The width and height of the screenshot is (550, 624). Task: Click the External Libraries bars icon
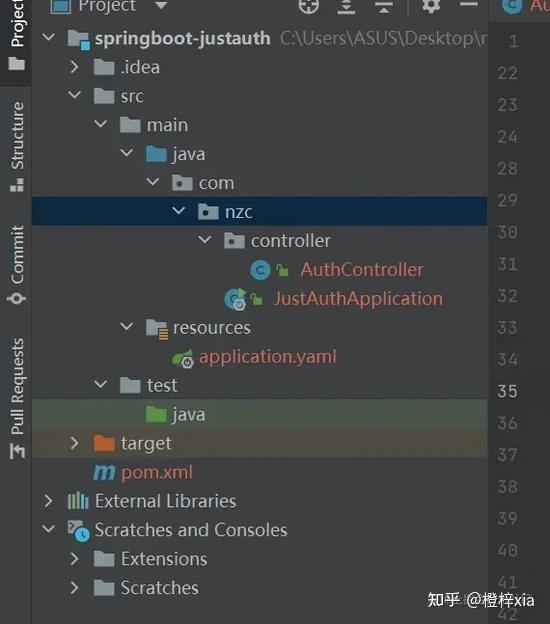[x=78, y=501]
